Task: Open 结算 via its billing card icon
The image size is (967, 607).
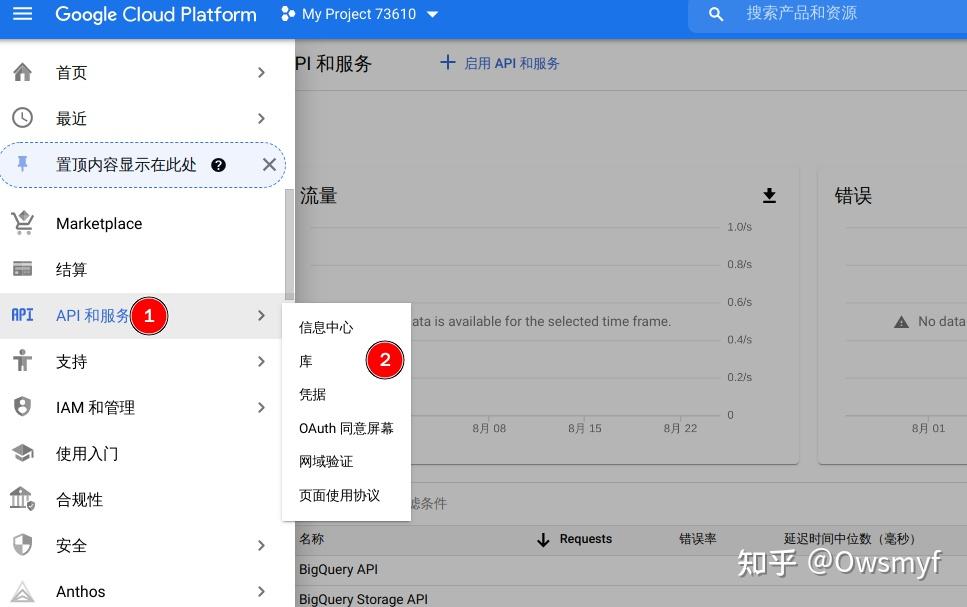Action: coord(22,269)
